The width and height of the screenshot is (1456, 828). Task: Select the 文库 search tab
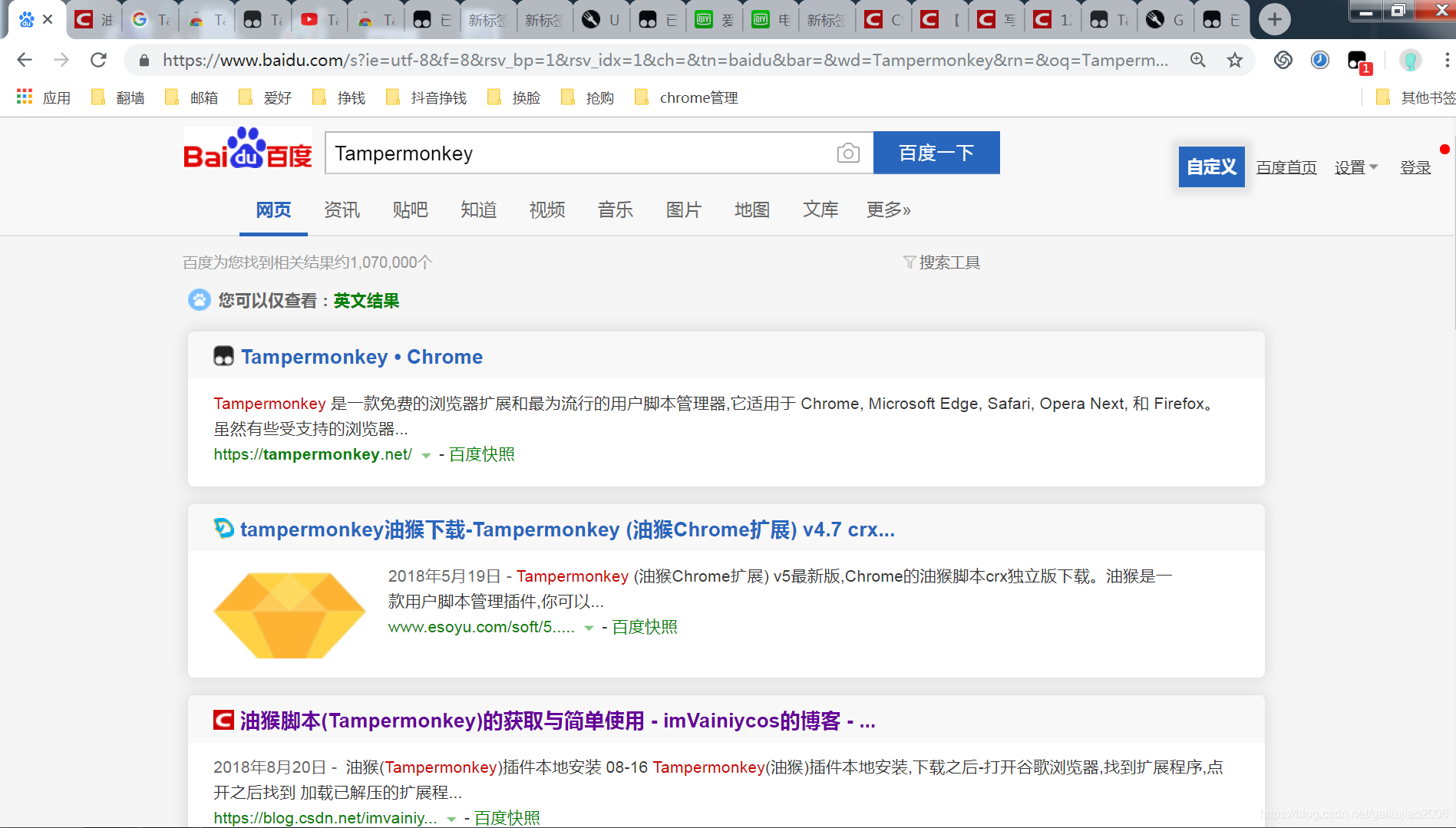click(x=820, y=209)
